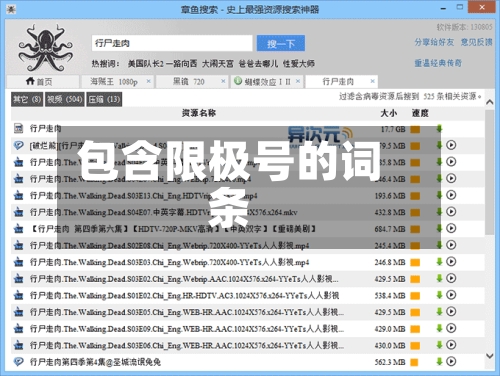Viewport: 500px width, 376px height.
Task: Click the speed bar of 562.3 MB row
Action: 415,362
